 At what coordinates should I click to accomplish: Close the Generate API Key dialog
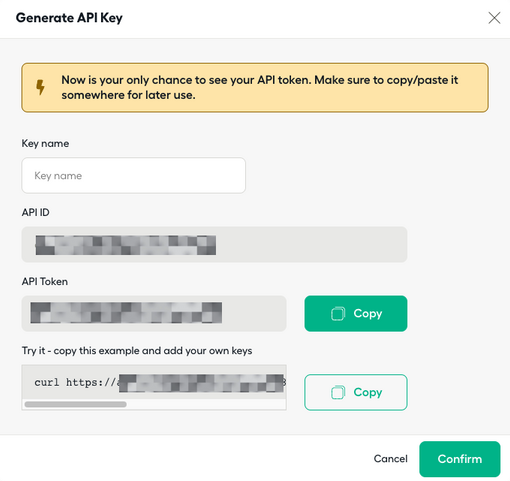(x=494, y=18)
